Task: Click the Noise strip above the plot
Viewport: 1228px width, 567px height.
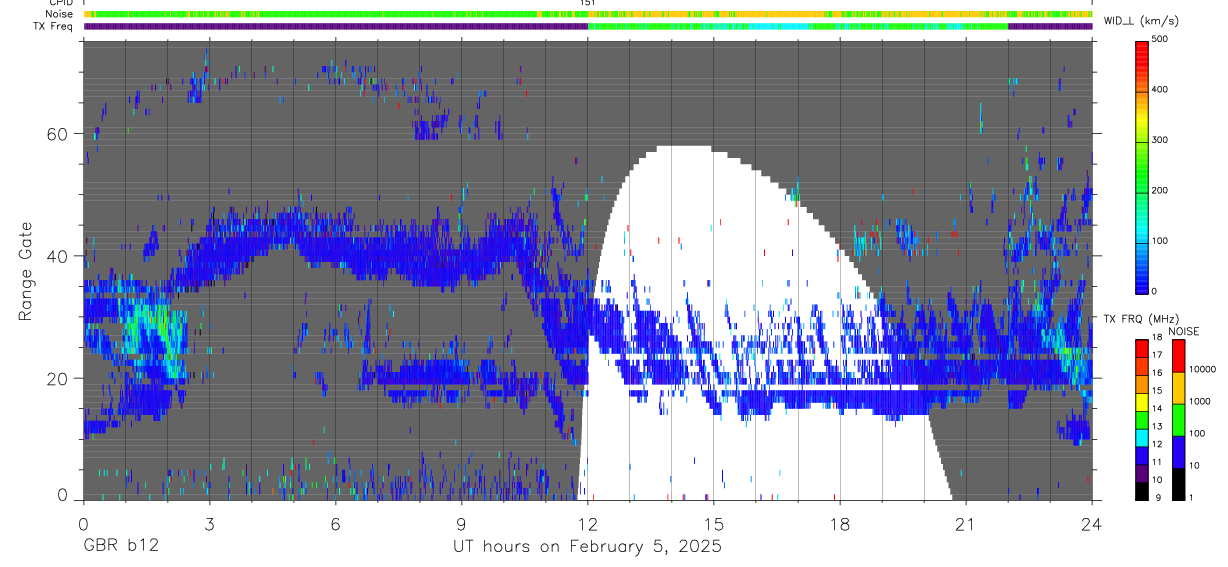Action: pos(588,15)
